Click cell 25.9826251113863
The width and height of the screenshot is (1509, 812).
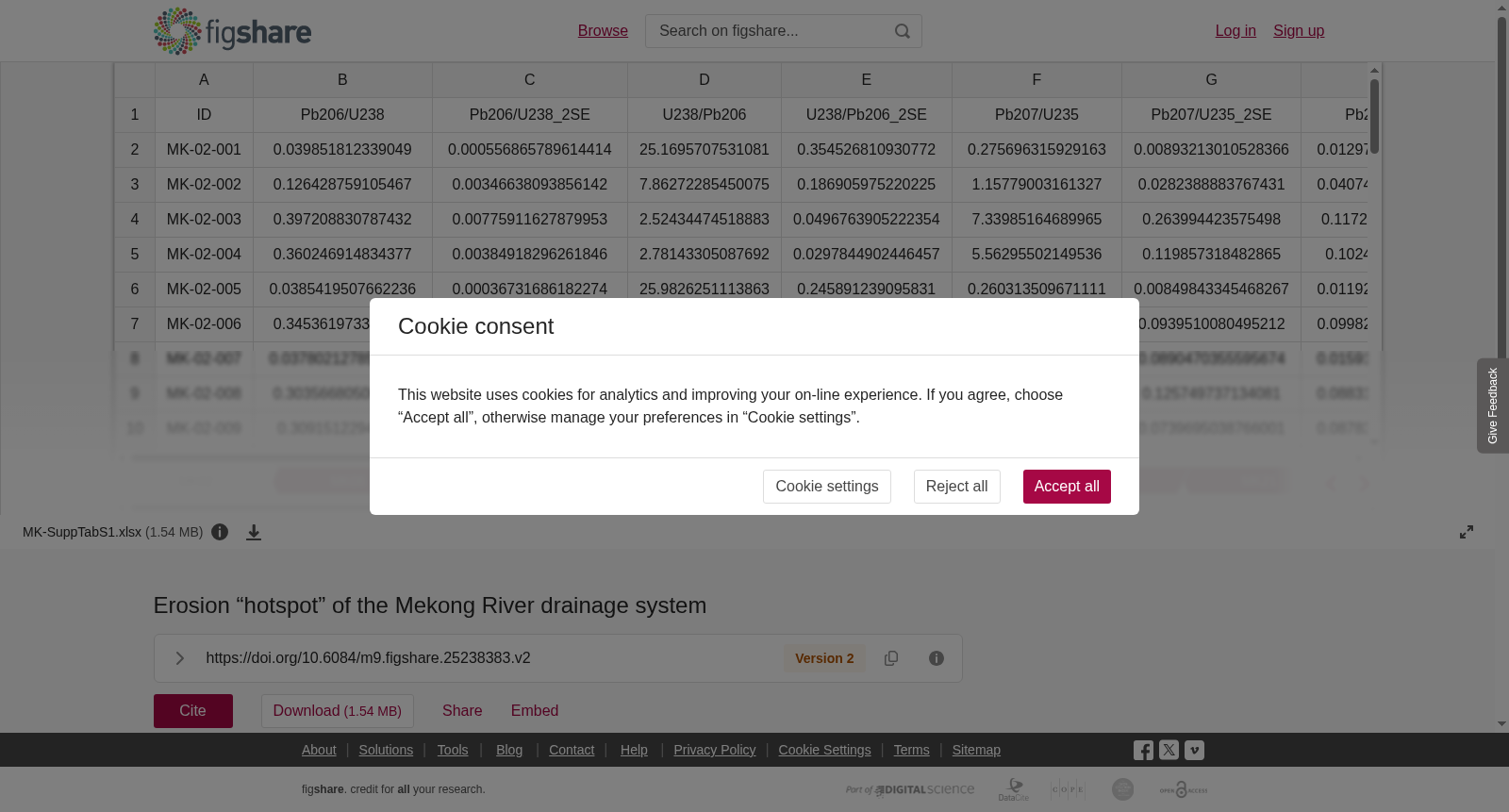[x=705, y=290]
